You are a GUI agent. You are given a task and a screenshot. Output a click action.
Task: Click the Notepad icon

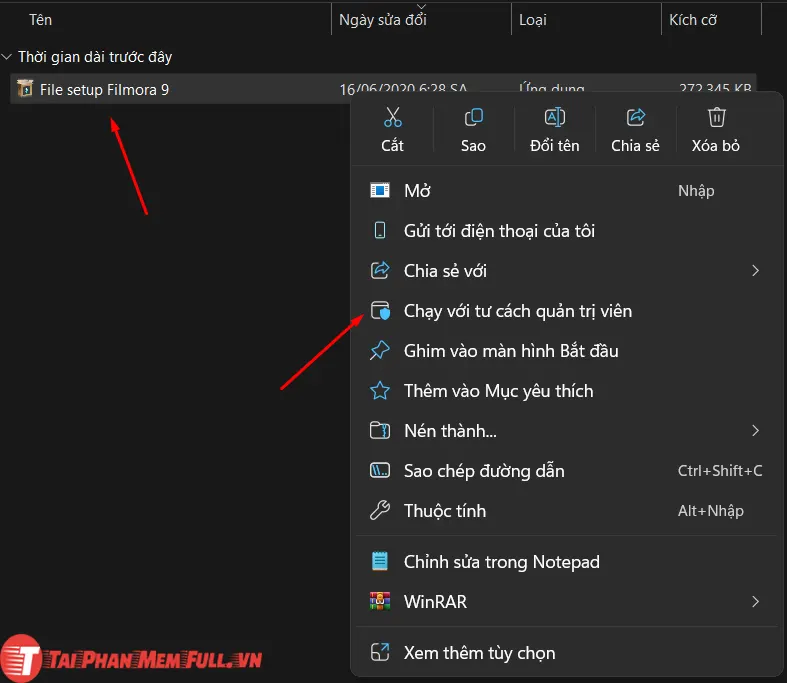380,561
